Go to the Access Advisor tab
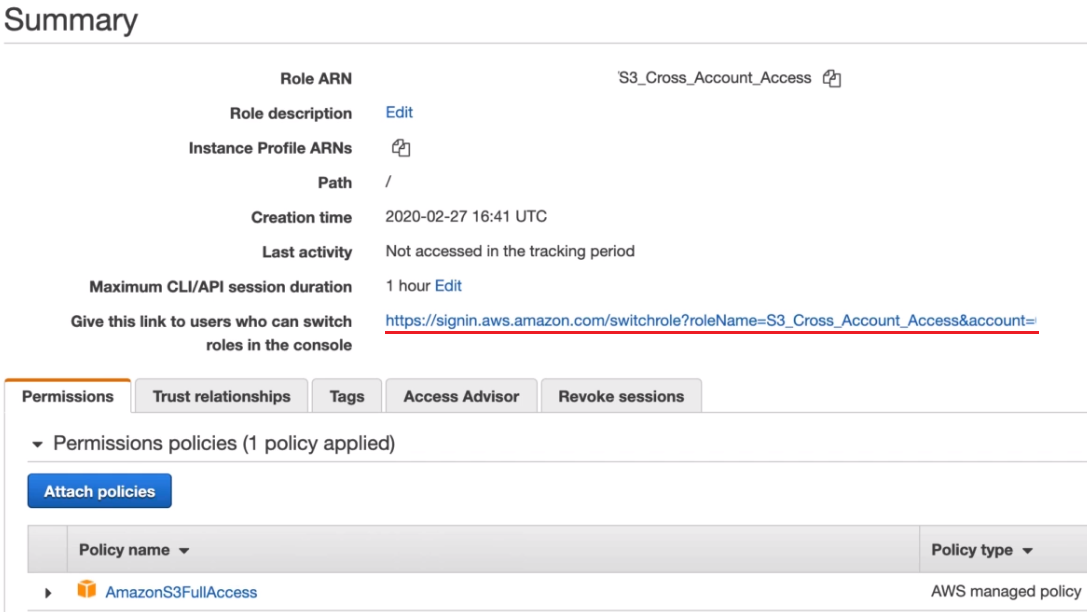The height and width of the screenshot is (612, 1087). pyautogui.click(x=461, y=397)
